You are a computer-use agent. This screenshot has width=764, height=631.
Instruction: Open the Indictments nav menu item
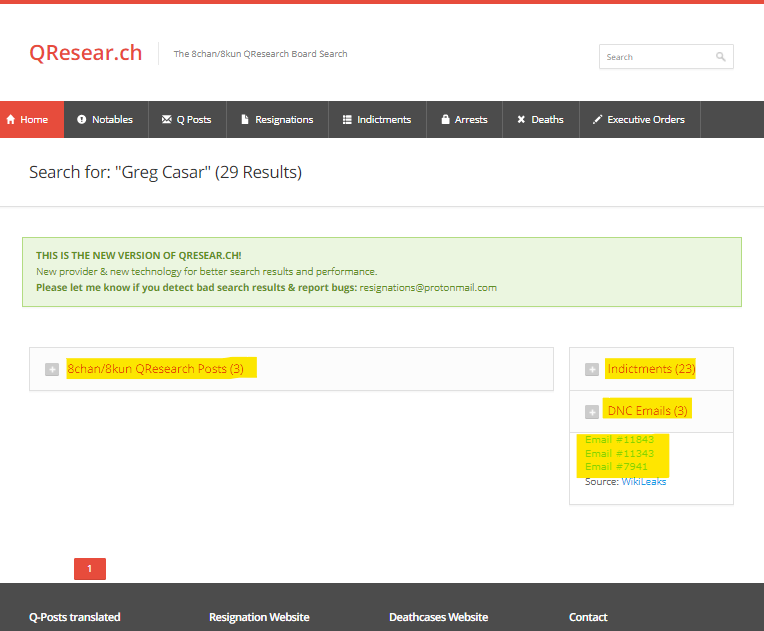(x=377, y=119)
